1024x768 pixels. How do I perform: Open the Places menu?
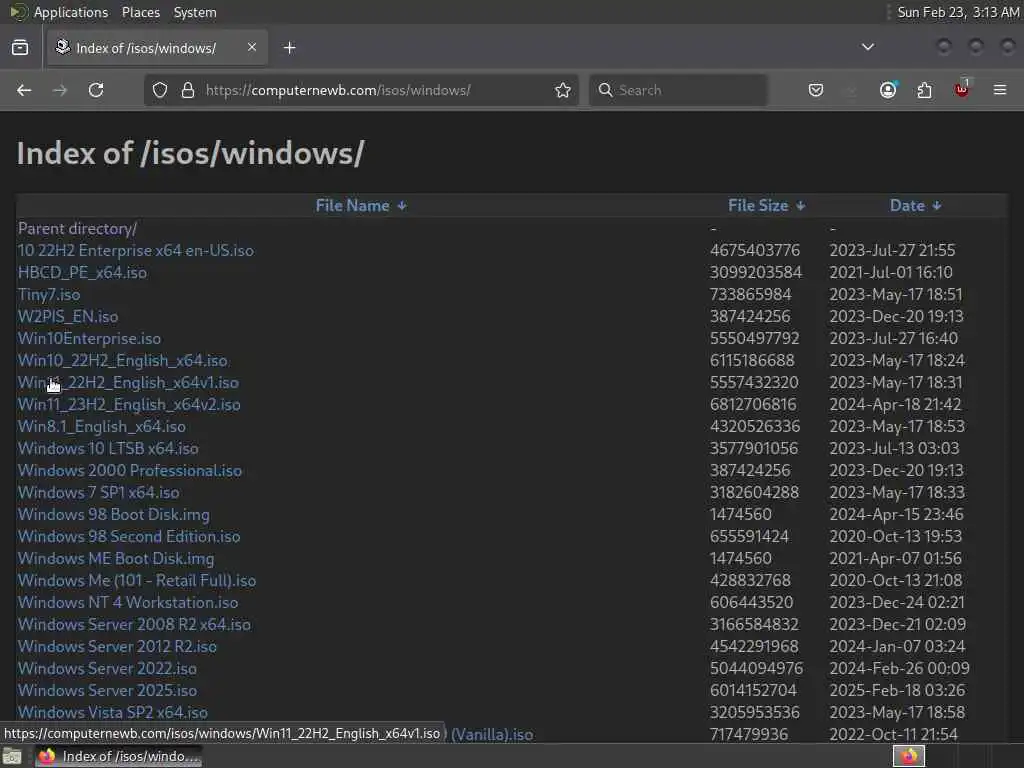click(141, 12)
